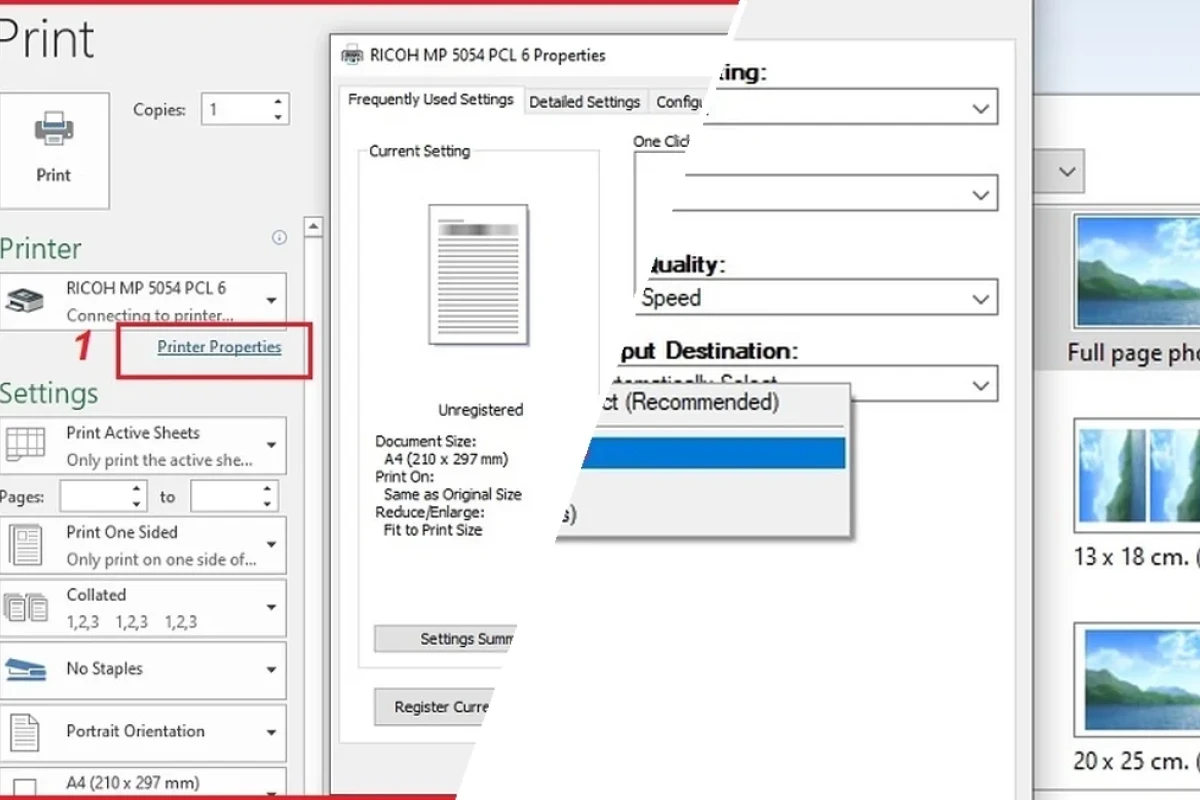Open the Configu... tab in RICOH Properties
1200x800 pixels.
click(678, 102)
